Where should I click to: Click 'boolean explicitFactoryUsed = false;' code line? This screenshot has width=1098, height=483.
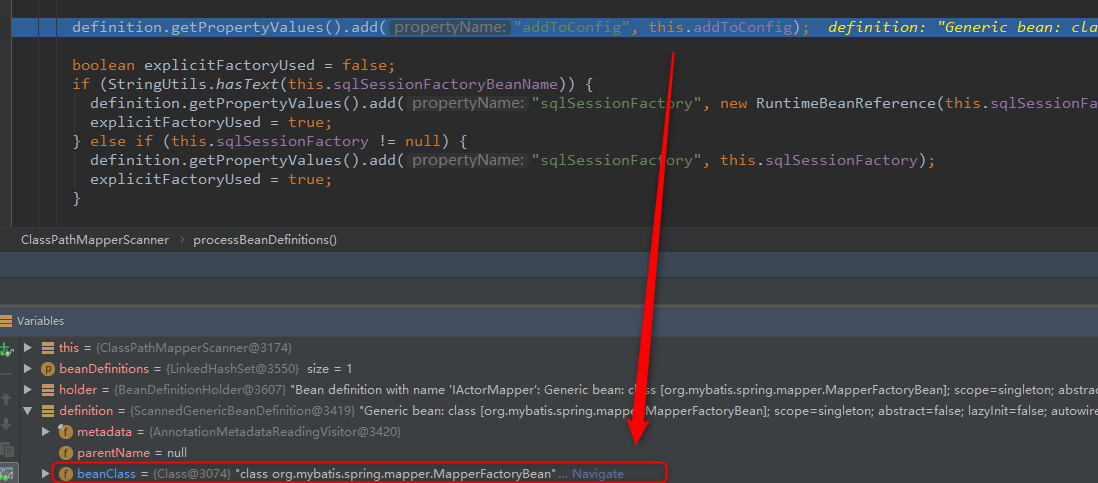(x=234, y=65)
